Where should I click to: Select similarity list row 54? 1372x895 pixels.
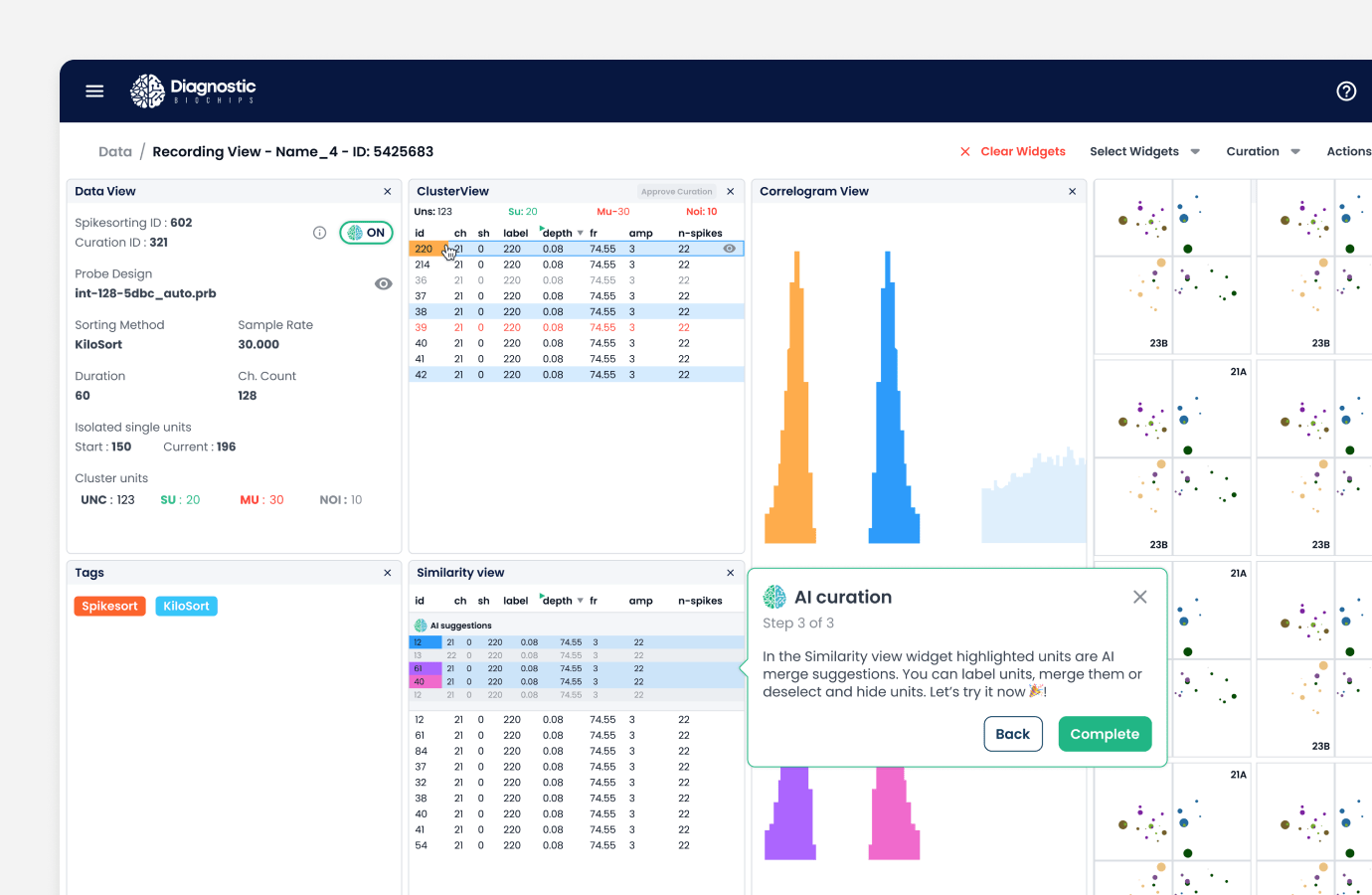[x=577, y=845]
